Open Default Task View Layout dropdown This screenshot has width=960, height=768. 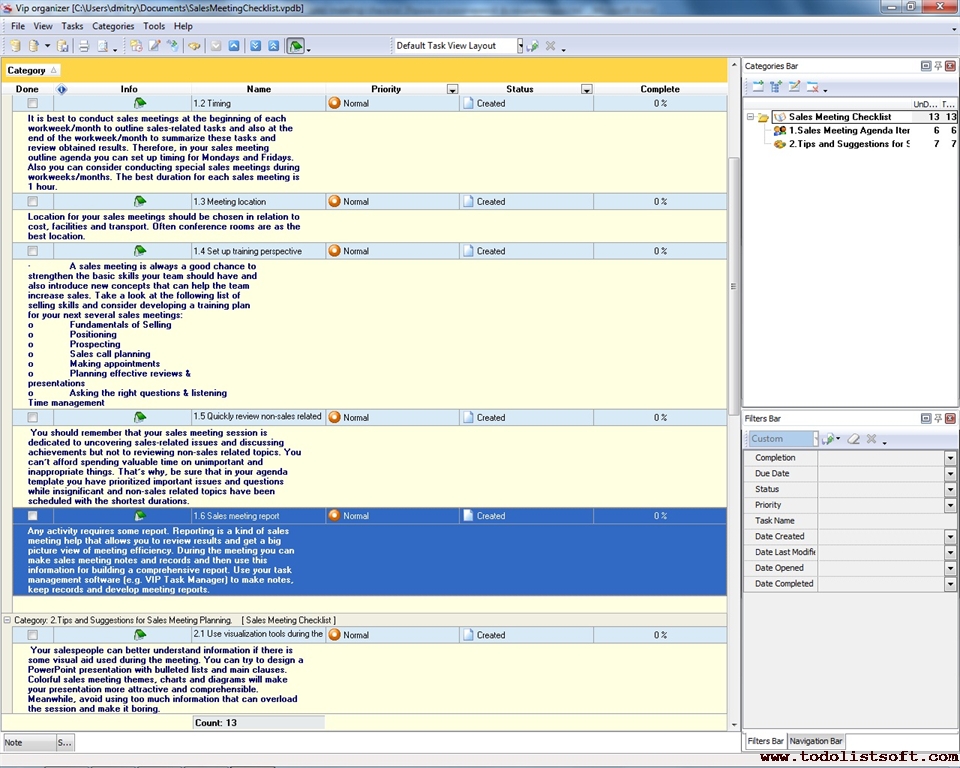[x=520, y=46]
